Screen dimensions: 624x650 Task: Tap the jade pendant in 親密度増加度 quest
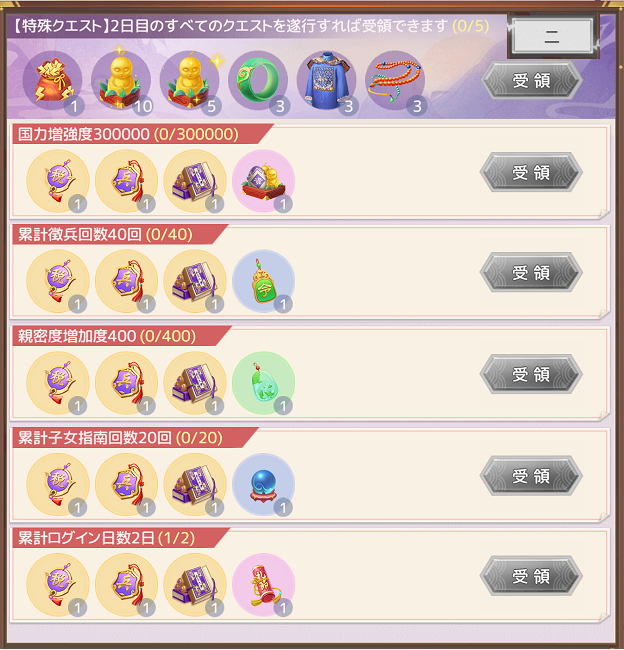pyautogui.click(x=263, y=383)
